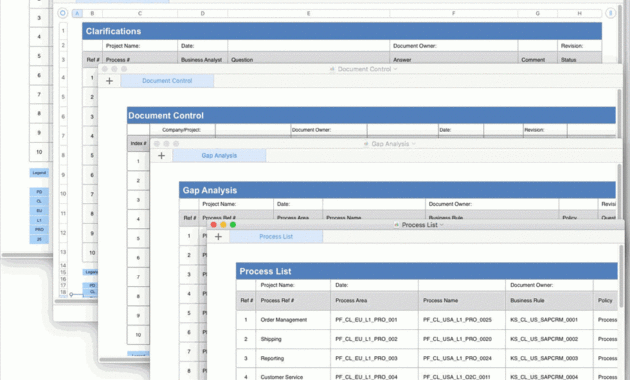Add a new sheet in Process List window

tap(218, 237)
